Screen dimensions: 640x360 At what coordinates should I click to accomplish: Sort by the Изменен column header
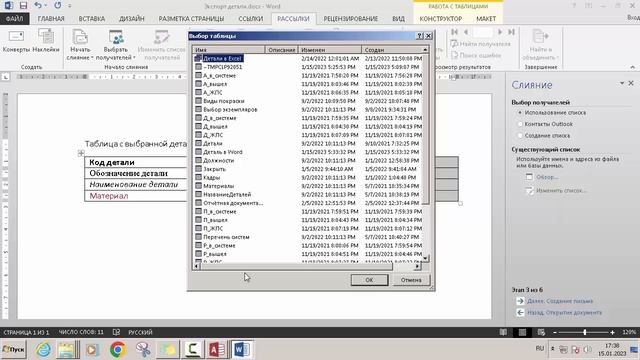tap(330, 50)
